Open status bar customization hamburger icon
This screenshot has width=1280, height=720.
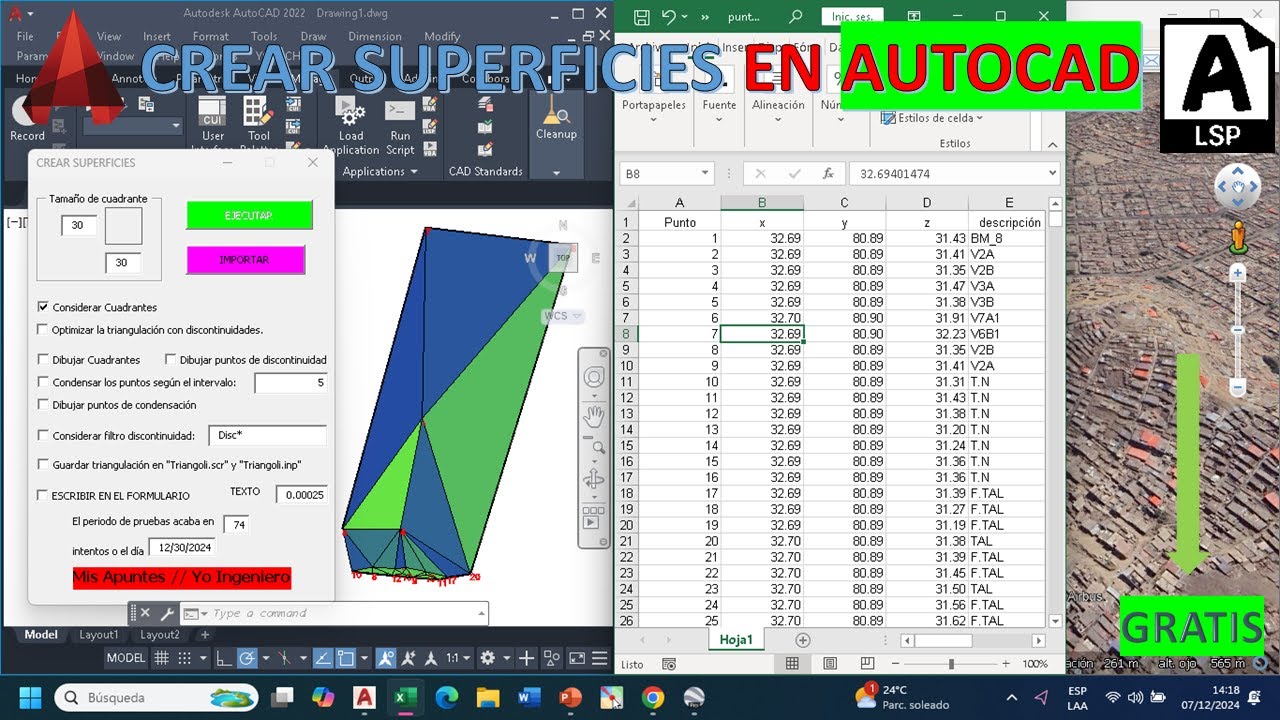click(600, 658)
